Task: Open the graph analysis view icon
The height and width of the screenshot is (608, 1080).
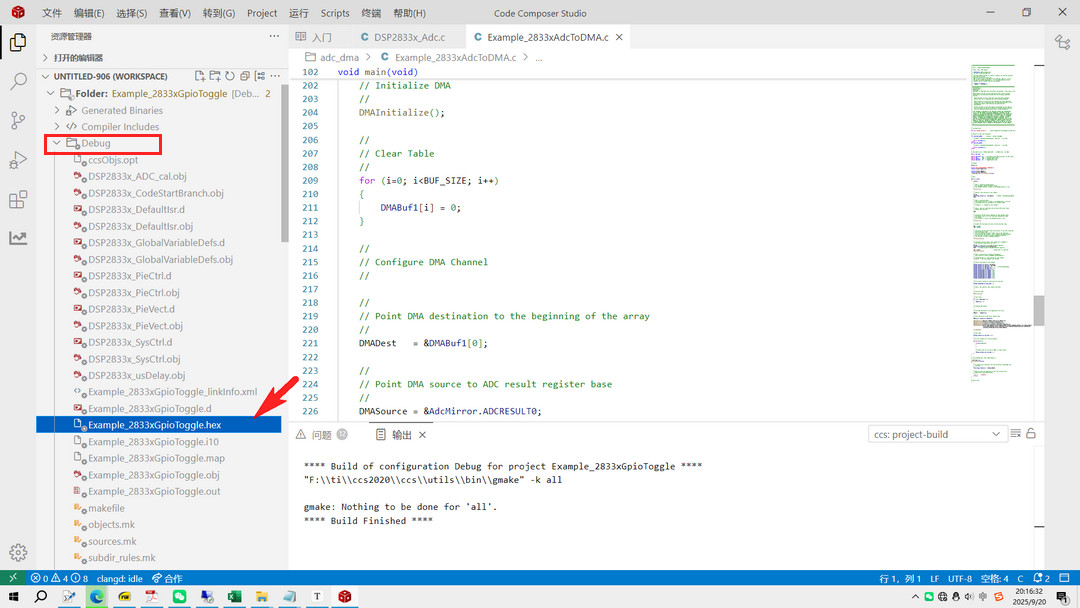Action: pos(18,238)
